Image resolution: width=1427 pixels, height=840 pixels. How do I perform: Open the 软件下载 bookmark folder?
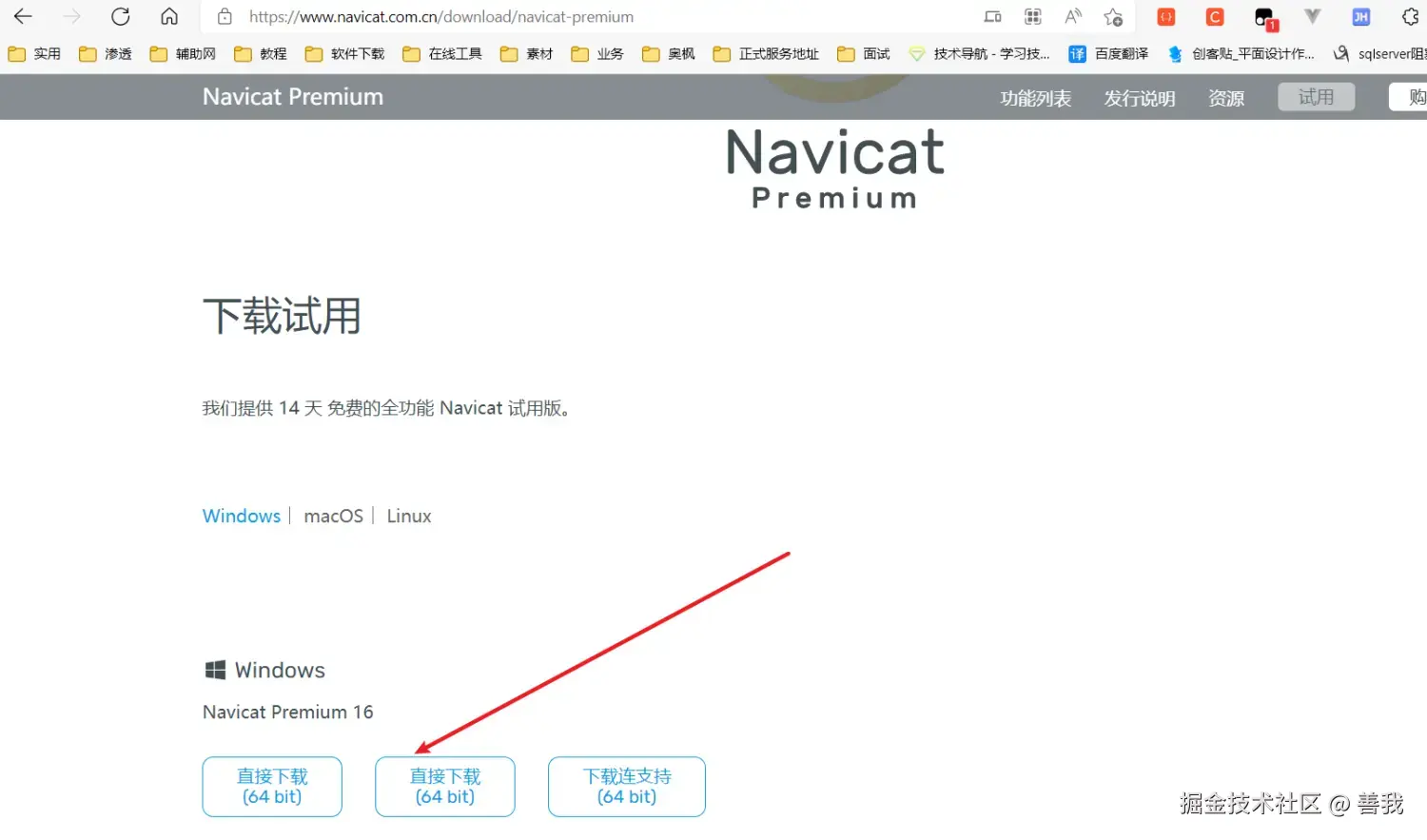[x=344, y=54]
